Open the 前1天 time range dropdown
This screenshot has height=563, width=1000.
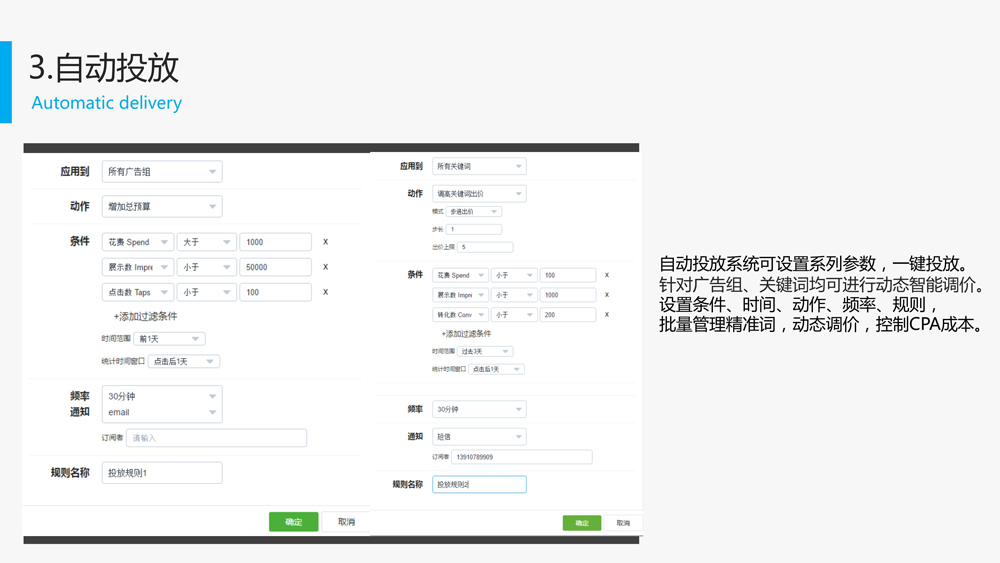click(x=169, y=339)
